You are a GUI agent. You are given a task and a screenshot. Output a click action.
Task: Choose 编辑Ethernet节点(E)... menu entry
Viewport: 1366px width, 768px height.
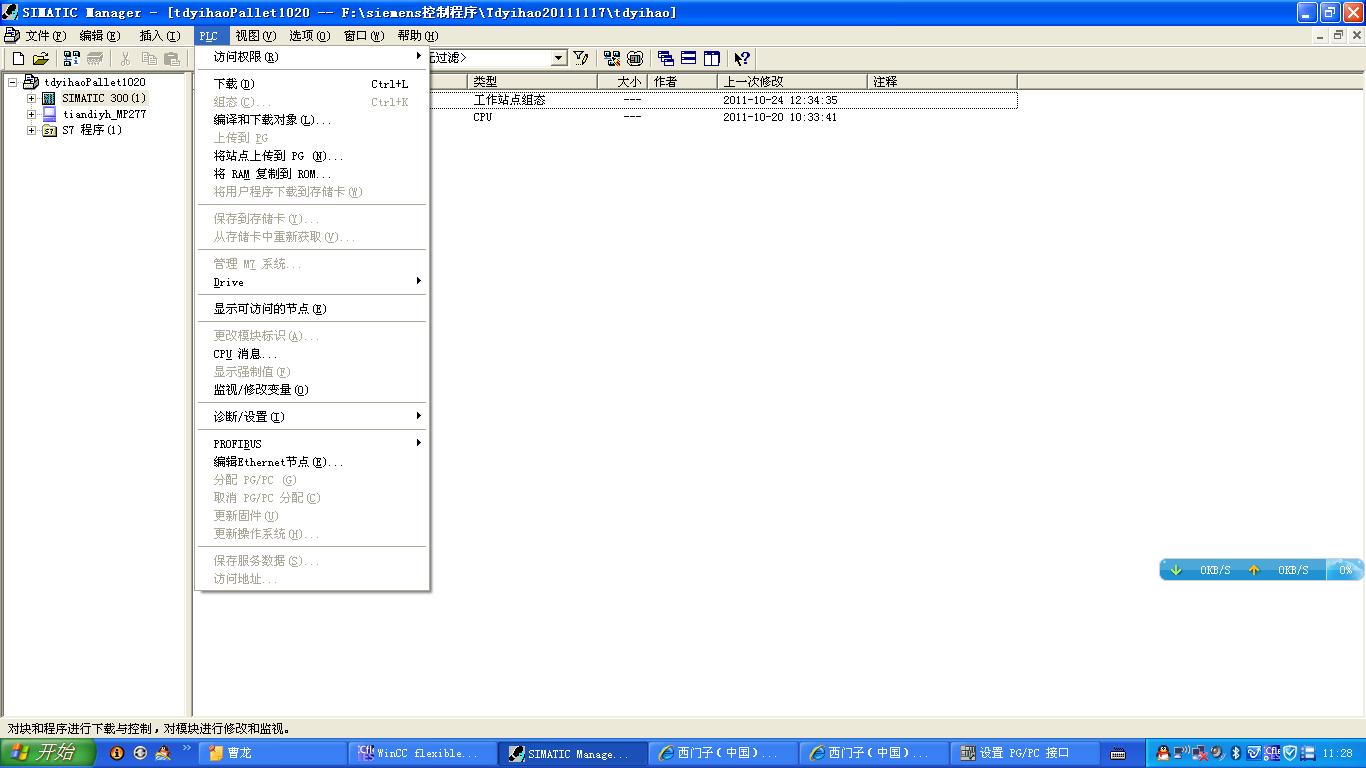point(313,462)
